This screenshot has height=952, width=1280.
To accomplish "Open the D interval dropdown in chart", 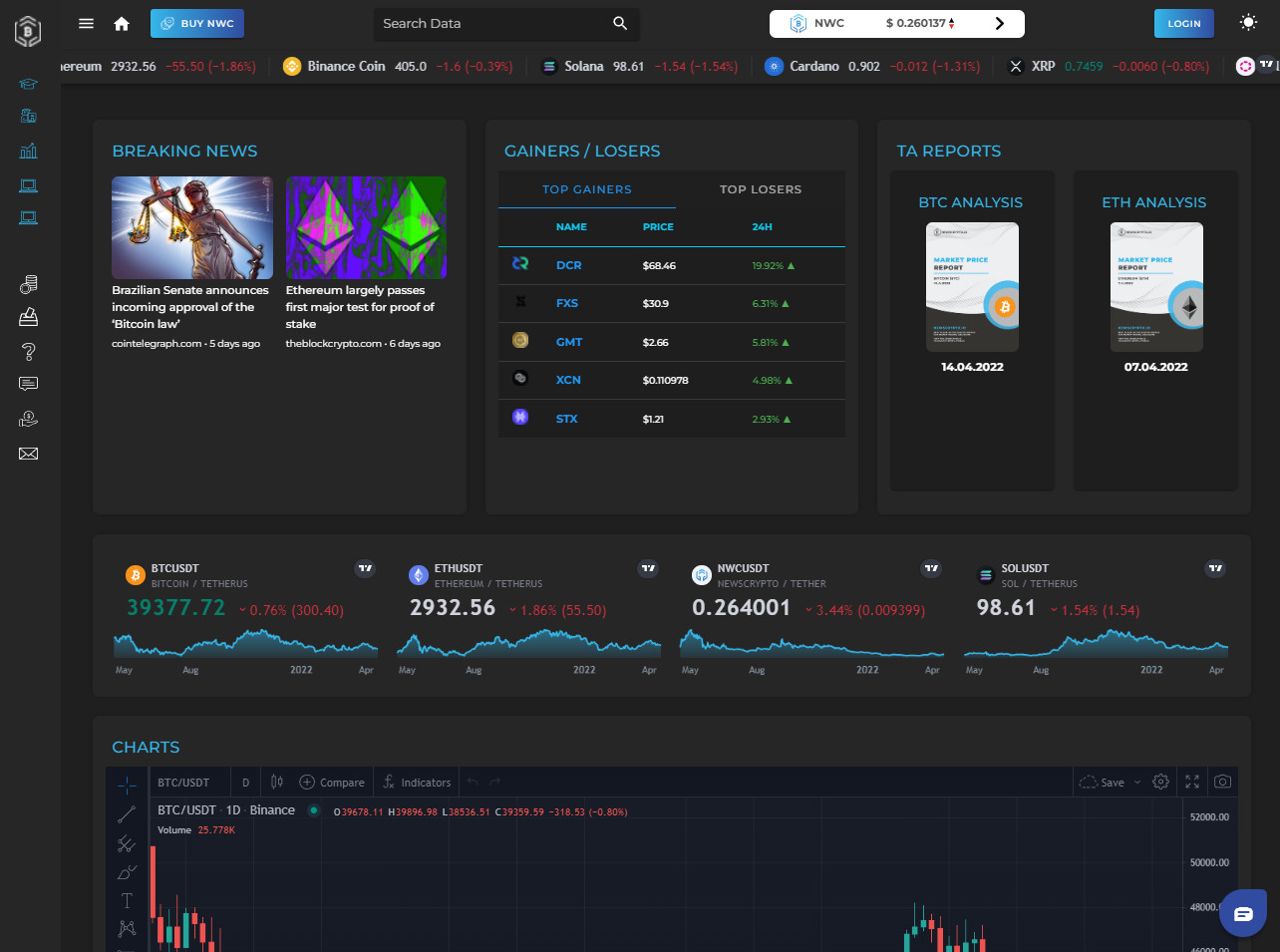I will pos(245,783).
